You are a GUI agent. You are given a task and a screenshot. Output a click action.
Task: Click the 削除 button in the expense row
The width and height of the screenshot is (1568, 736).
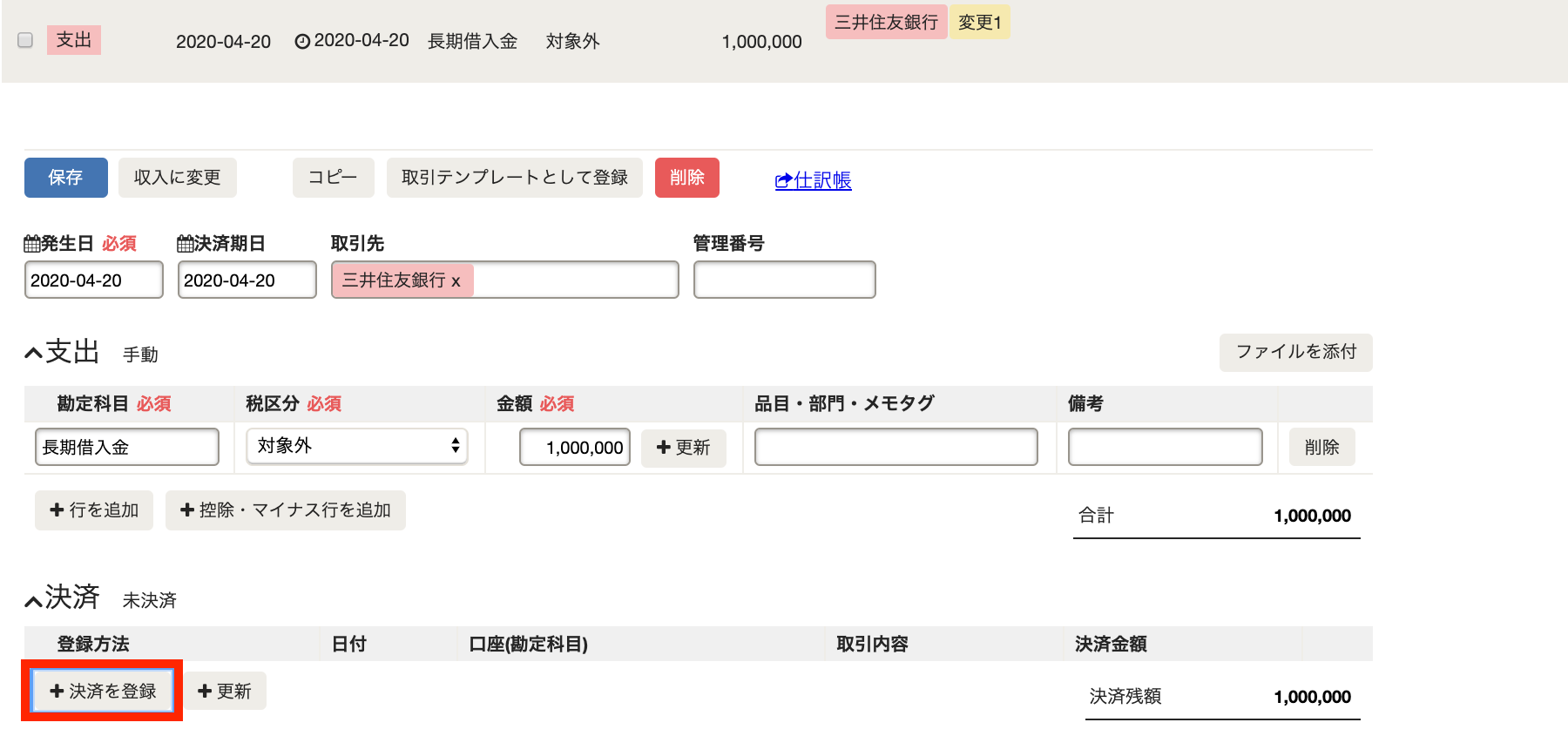pyautogui.click(x=1322, y=448)
